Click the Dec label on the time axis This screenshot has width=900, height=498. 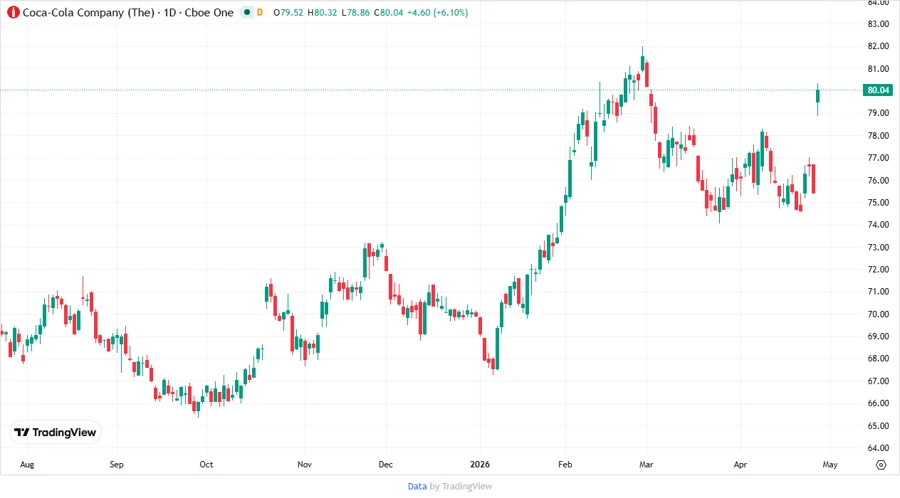386,465
